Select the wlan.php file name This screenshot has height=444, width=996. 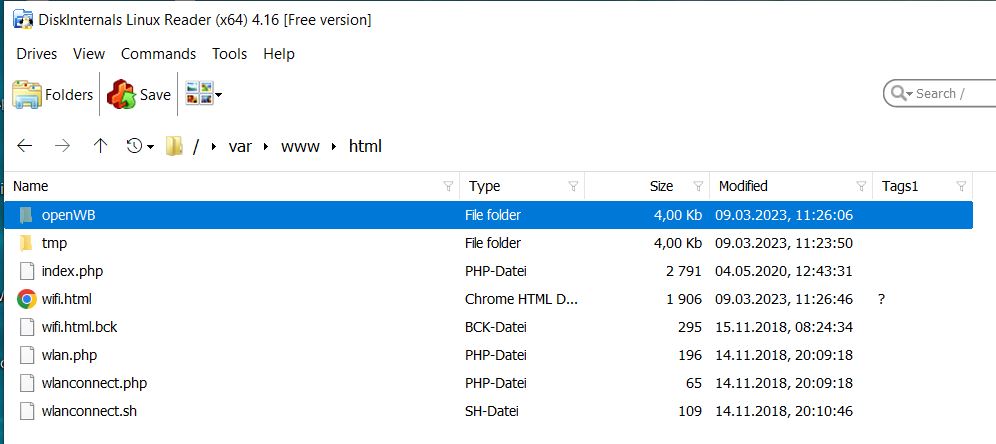[x=69, y=355]
